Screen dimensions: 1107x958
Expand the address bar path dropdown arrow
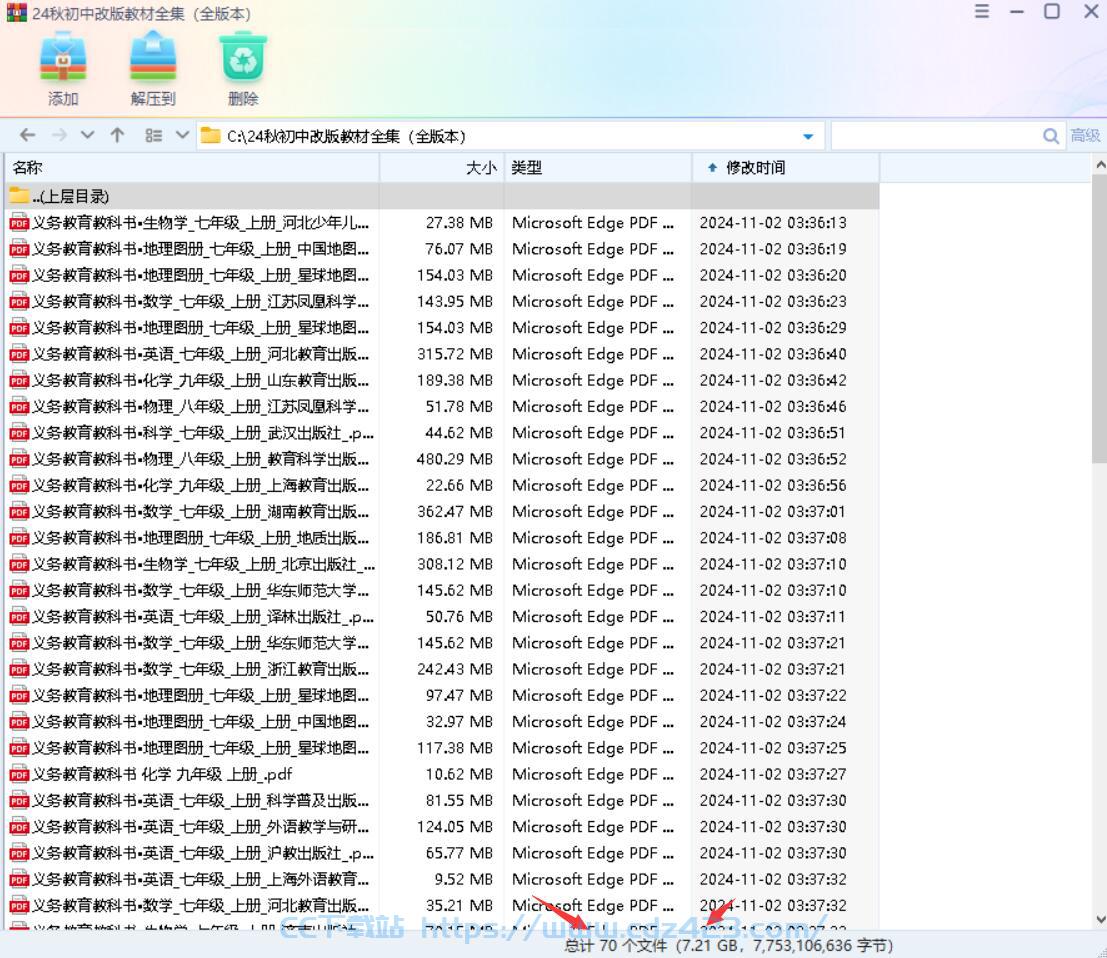click(x=808, y=136)
